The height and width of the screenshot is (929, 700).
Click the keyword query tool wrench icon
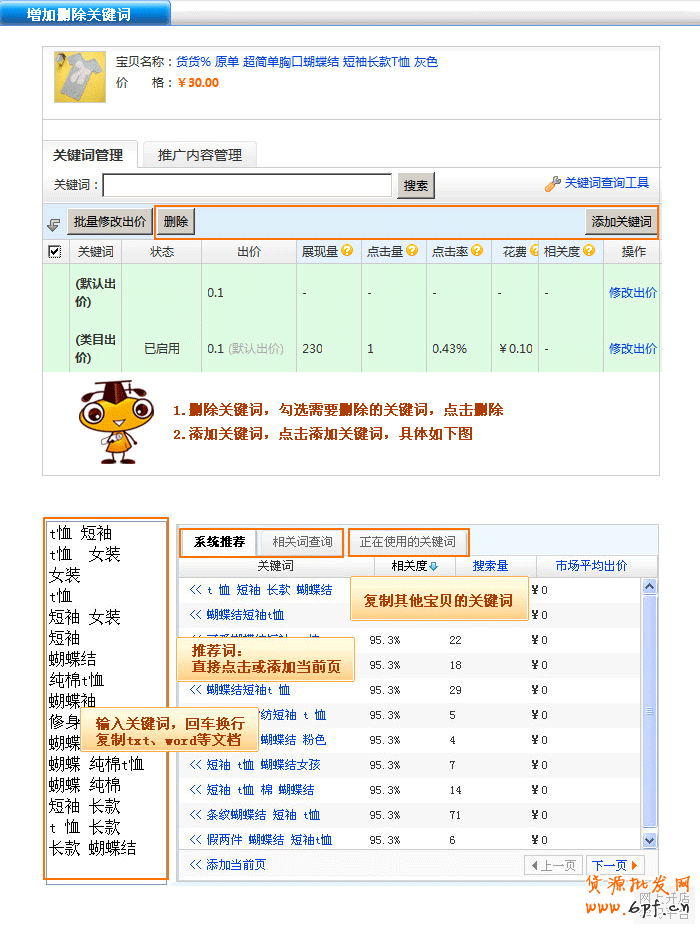point(552,184)
